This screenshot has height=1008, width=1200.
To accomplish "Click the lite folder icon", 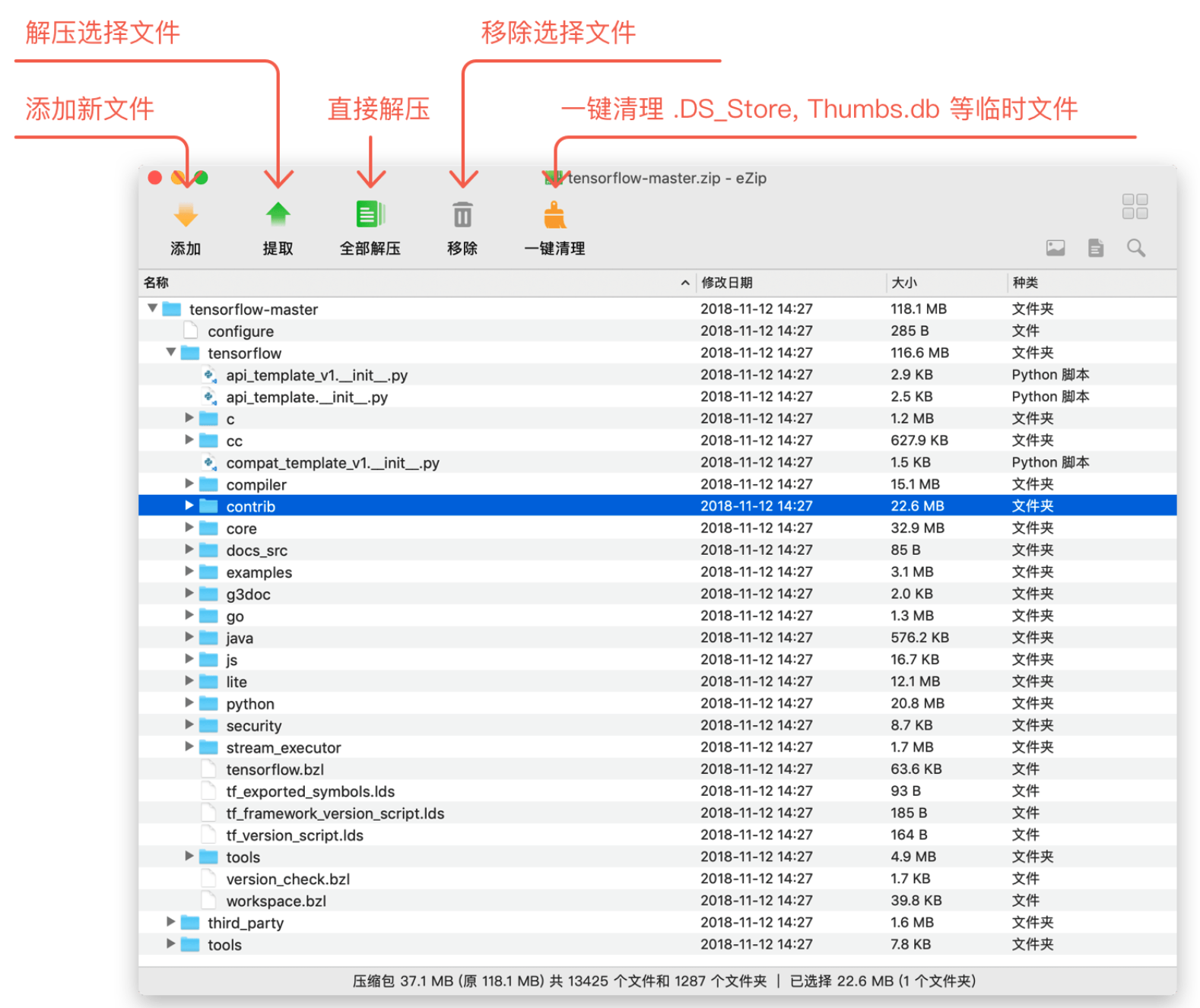I will click(208, 681).
